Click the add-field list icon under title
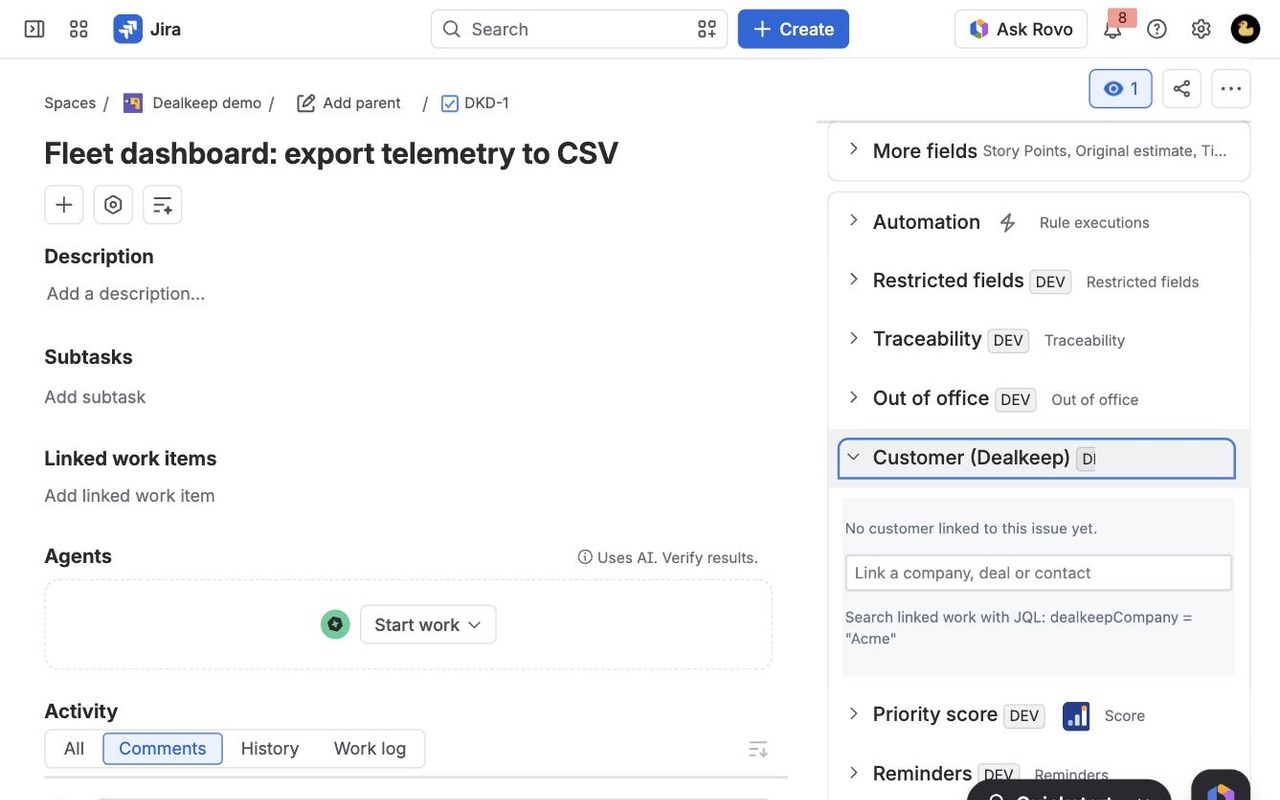 [162, 205]
